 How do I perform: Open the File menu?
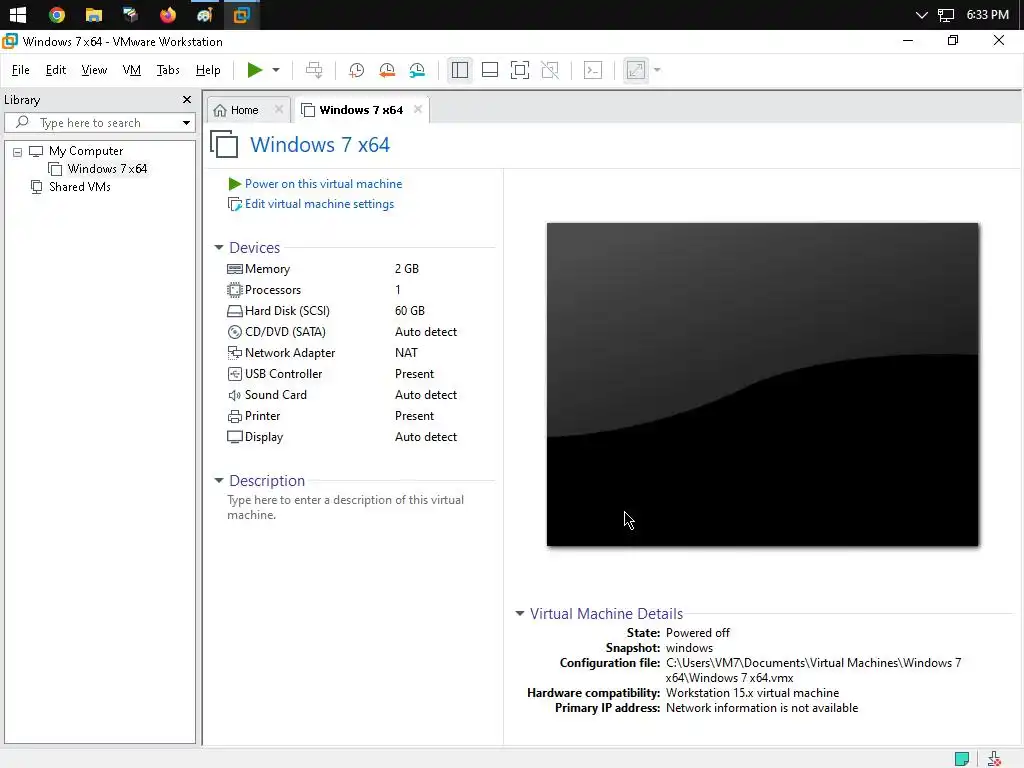20,70
